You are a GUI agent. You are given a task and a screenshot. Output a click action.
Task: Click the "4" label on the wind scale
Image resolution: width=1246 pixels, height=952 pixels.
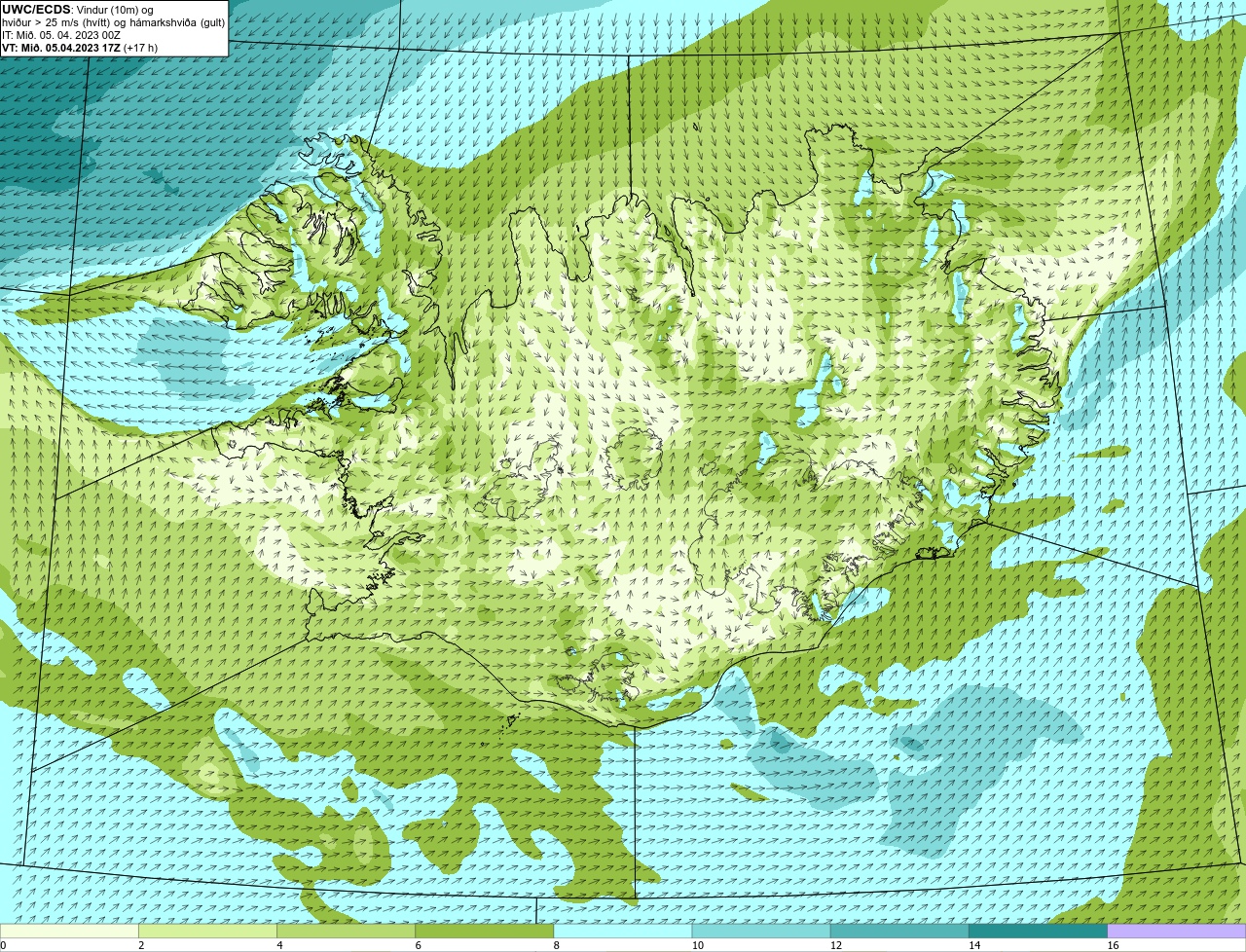pos(279,945)
